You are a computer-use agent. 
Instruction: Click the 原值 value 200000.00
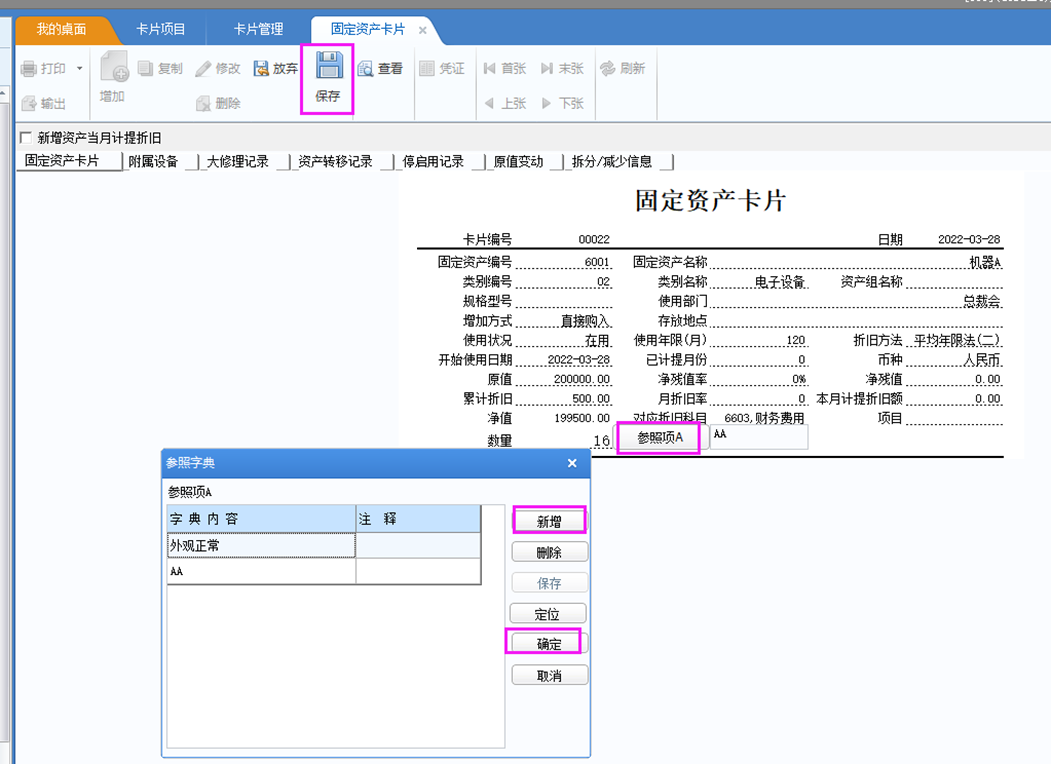pyautogui.click(x=582, y=379)
